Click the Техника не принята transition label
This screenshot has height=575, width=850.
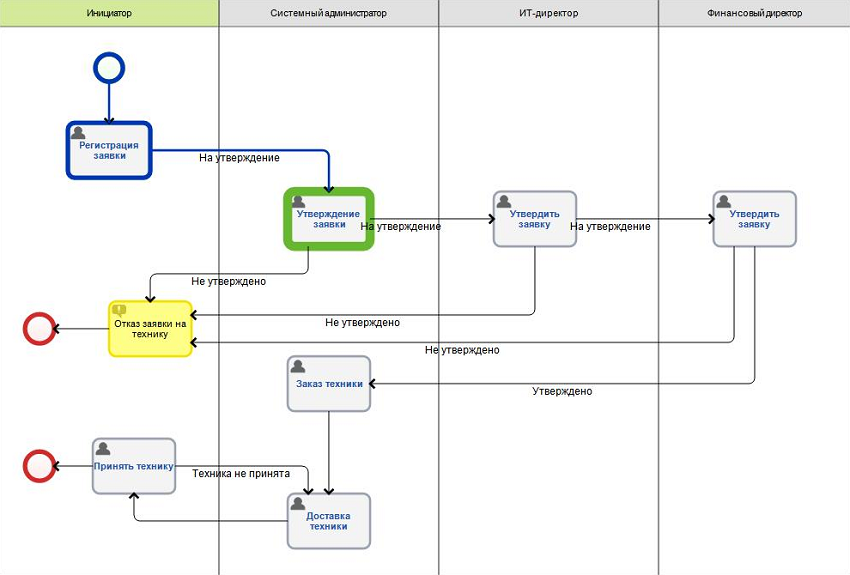tap(241, 474)
